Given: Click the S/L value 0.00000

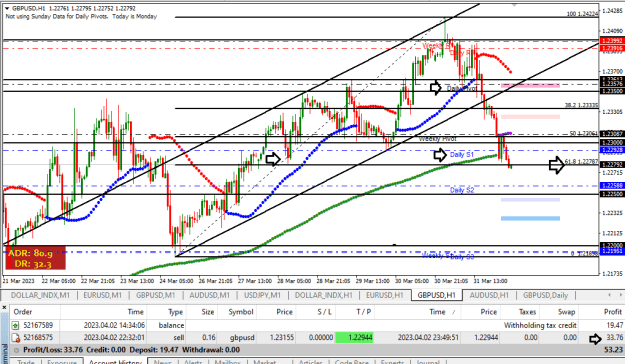Looking at the screenshot, I should click(321, 338).
